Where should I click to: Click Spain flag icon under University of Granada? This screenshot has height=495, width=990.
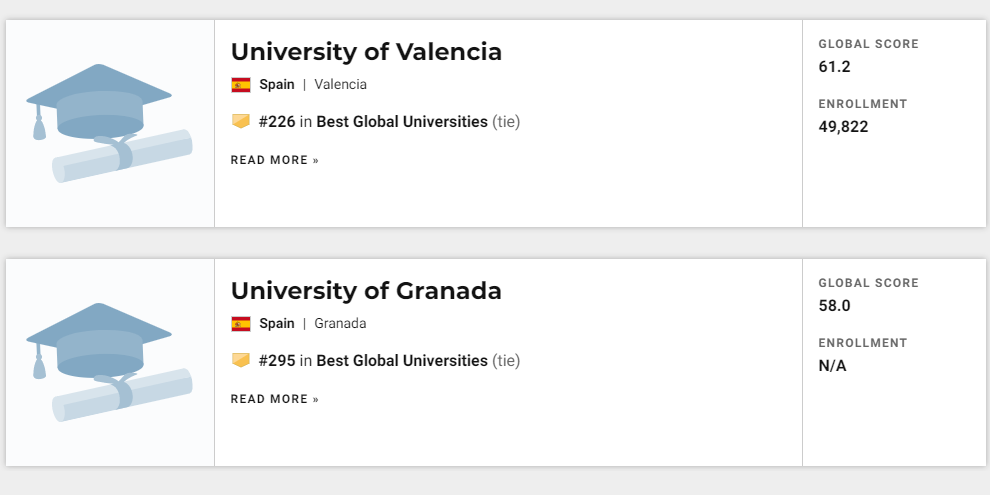coord(241,324)
